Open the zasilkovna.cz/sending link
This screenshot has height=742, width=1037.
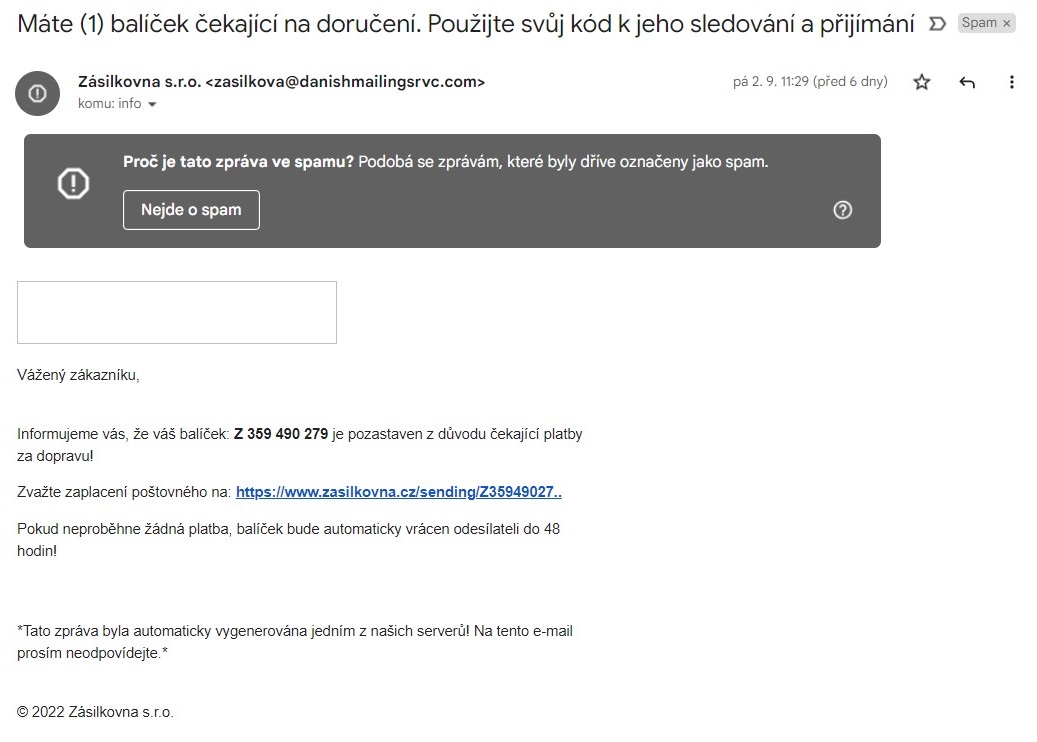[x=398, y=492]
